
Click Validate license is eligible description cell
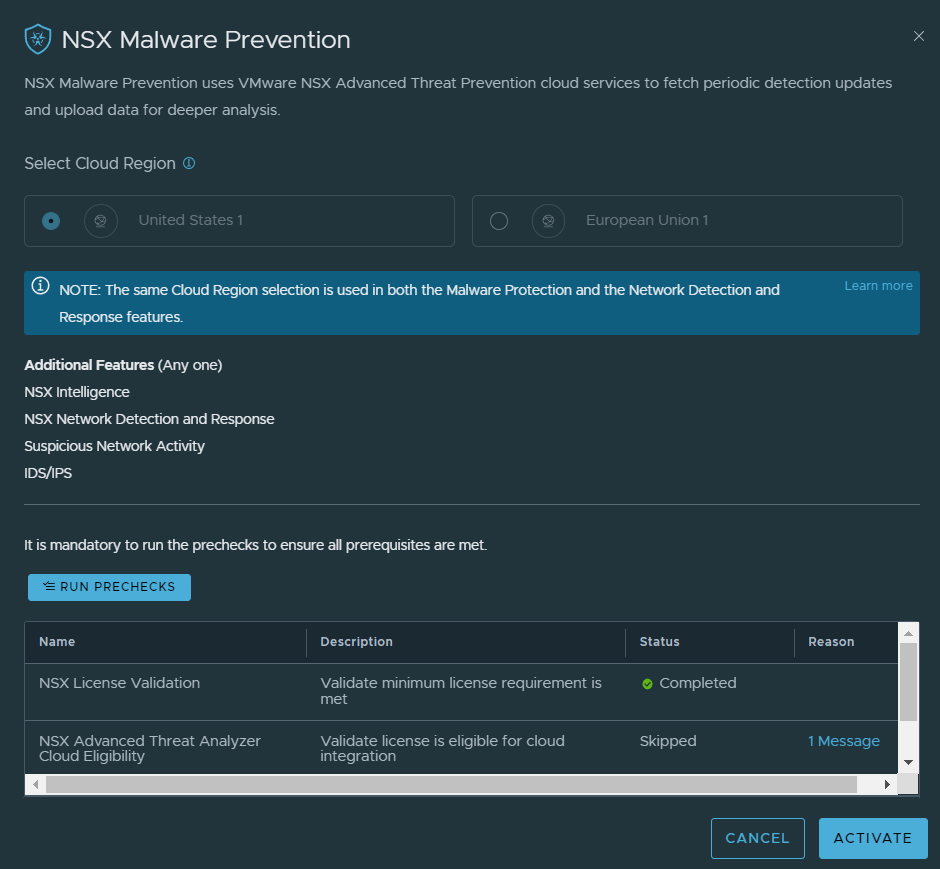point(442,749)
